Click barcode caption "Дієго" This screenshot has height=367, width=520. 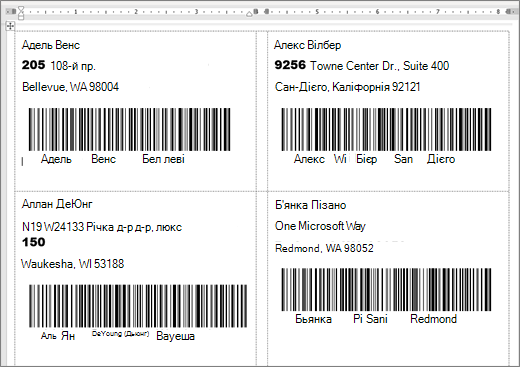441,159
